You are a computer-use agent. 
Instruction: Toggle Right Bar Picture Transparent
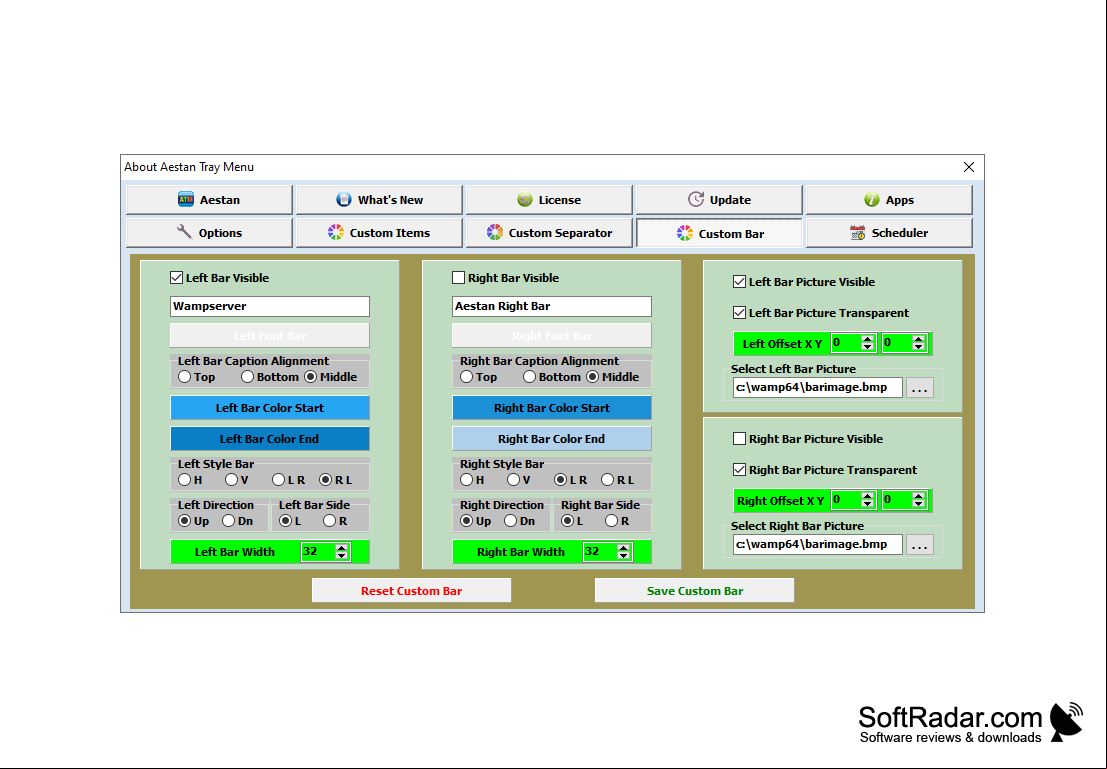(x=740, y=470)
